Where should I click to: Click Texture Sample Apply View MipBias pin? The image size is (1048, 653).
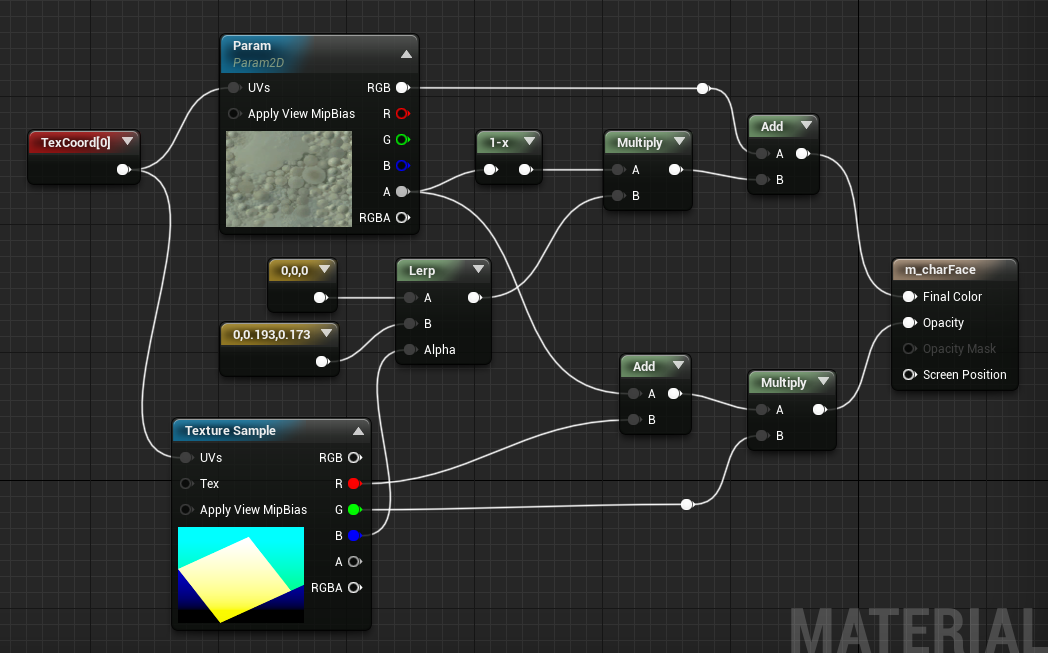pos(186,509)
